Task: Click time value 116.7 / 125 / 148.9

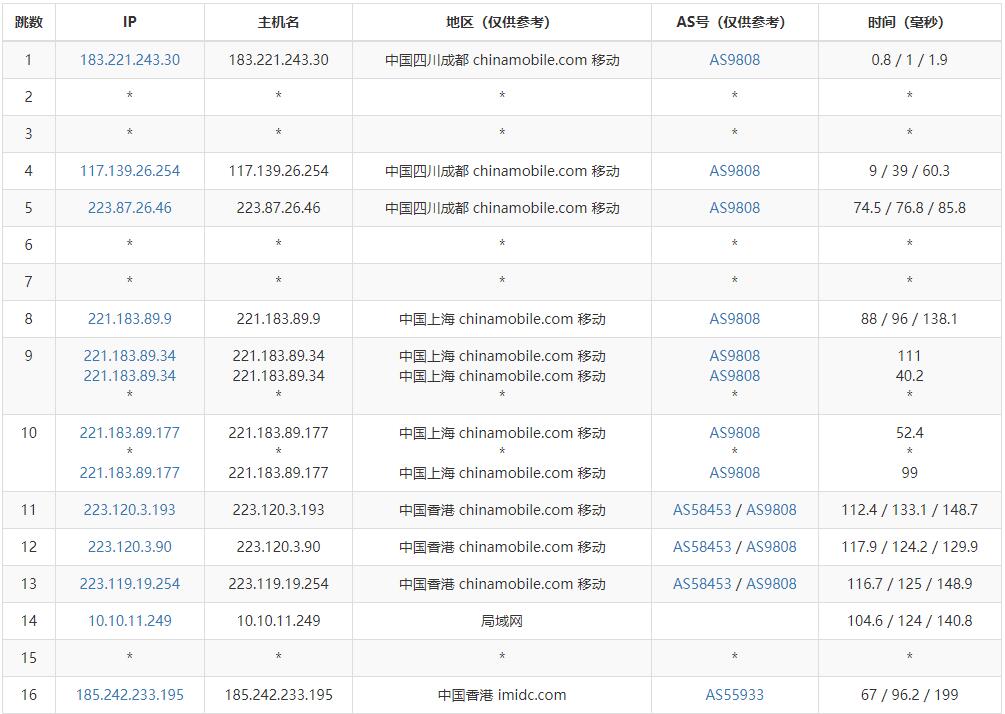Action: point(909,584)
